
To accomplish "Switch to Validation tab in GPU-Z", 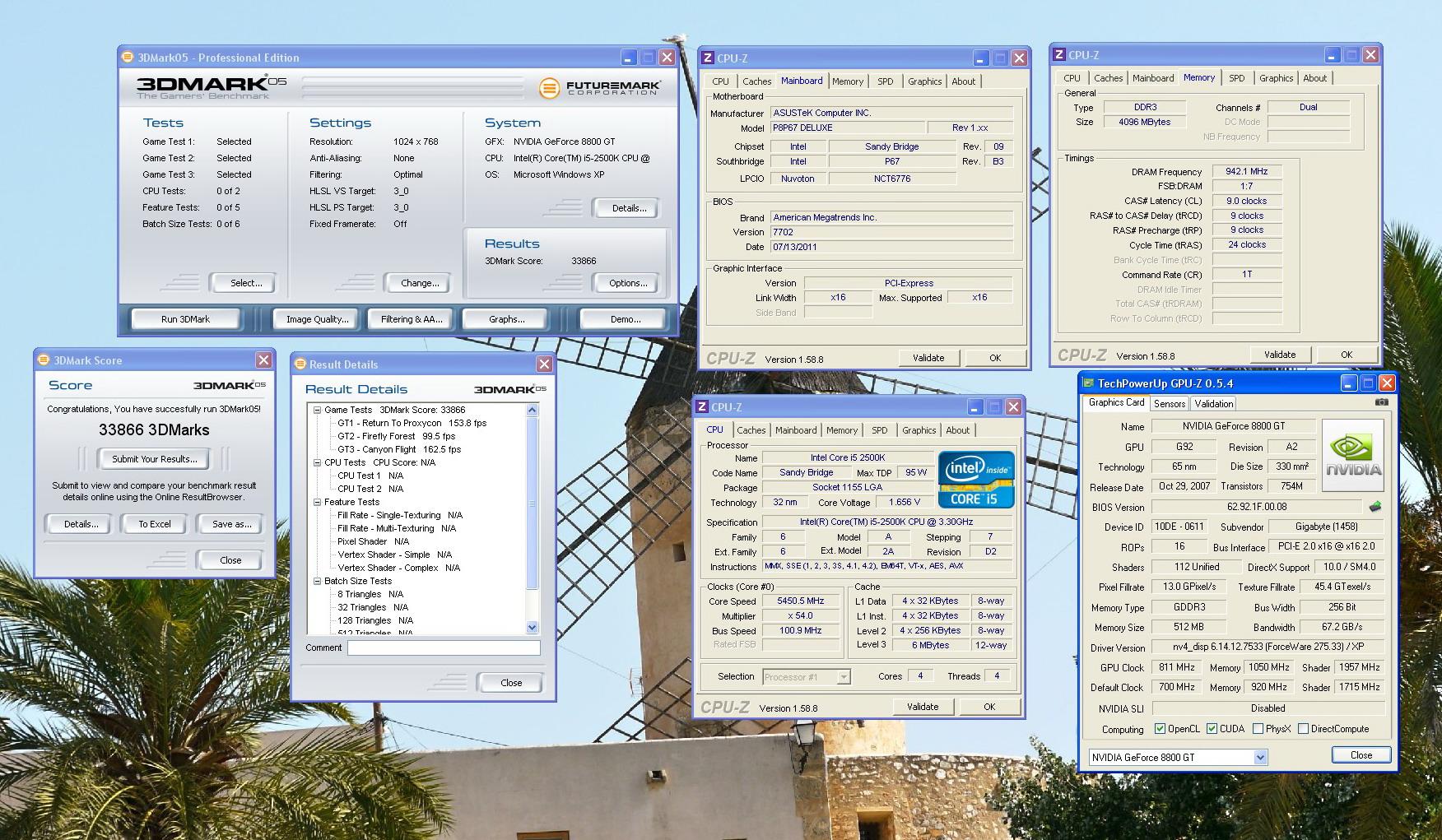I will click(1213, 404).
